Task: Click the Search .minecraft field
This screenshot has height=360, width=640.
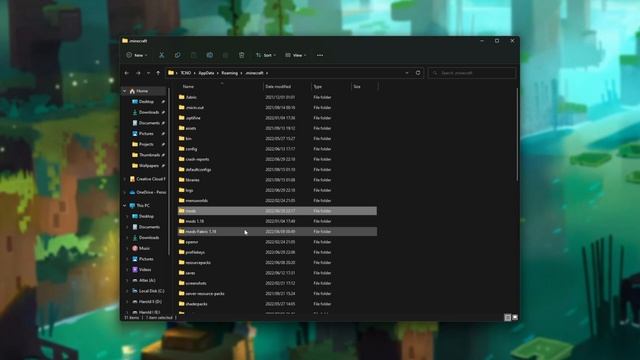Action: (x=472, y=73)
